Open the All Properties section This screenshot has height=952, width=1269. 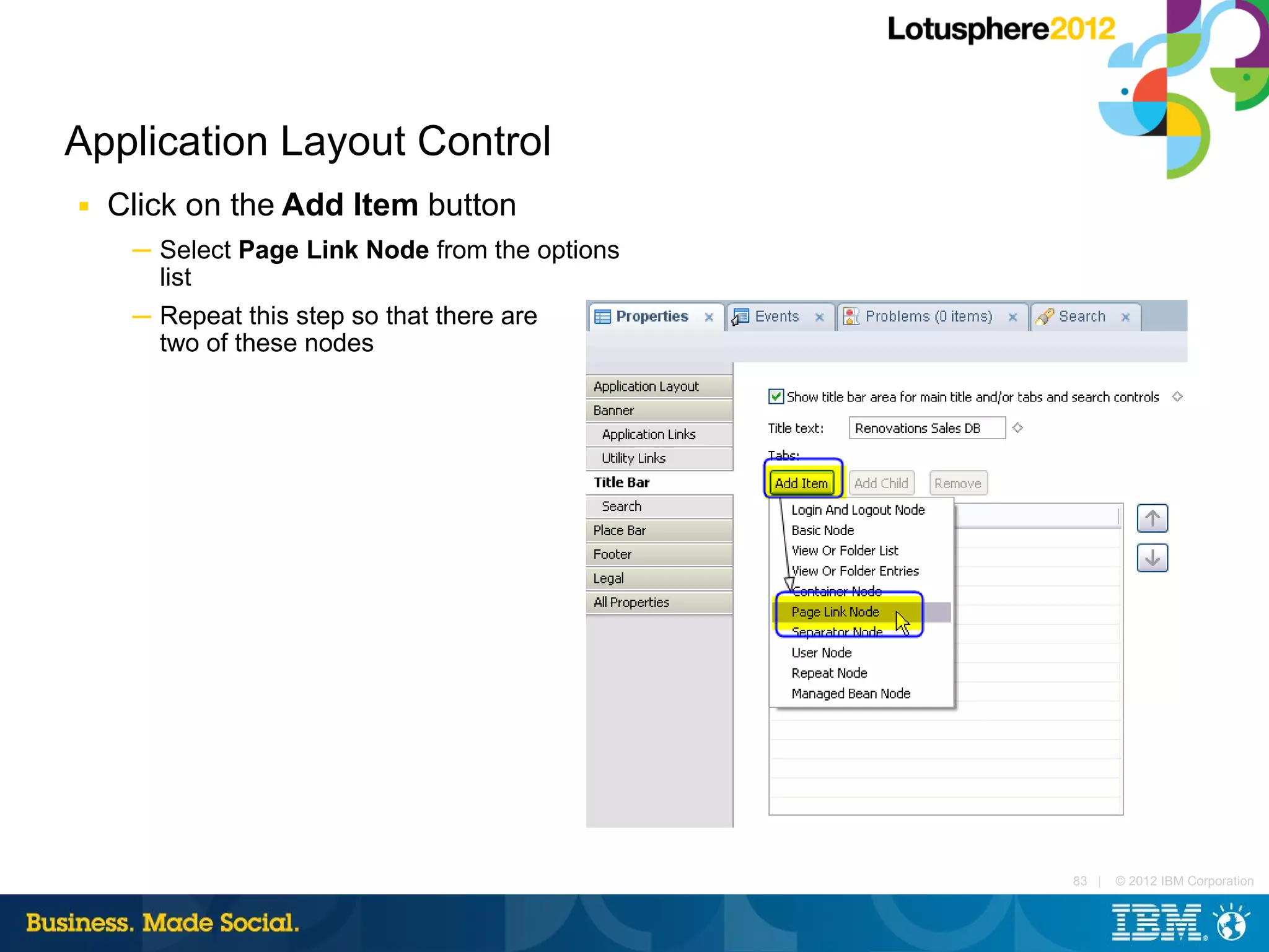(659, 602)
